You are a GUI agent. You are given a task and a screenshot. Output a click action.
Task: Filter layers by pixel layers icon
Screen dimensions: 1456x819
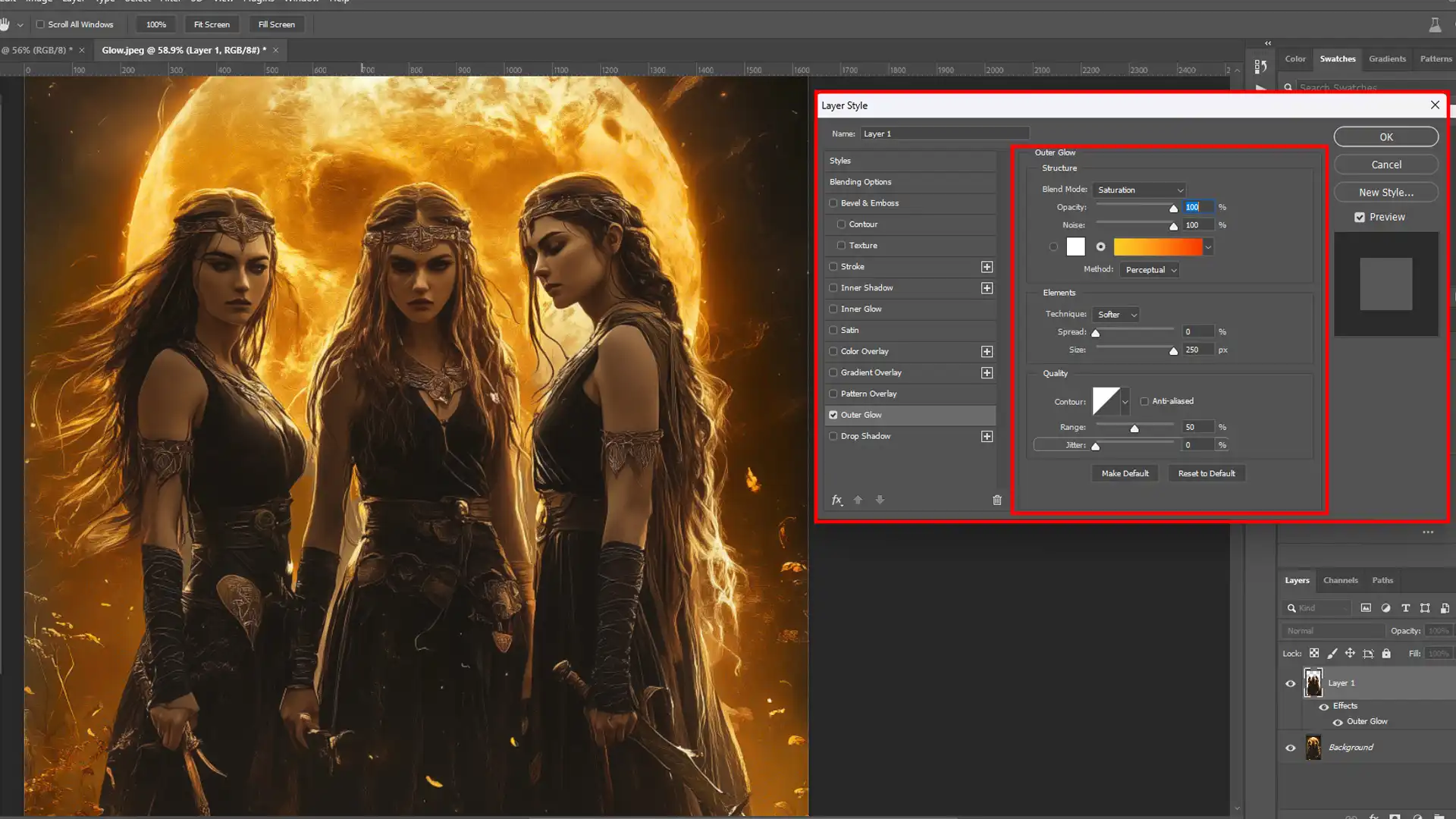(1366, 608)
